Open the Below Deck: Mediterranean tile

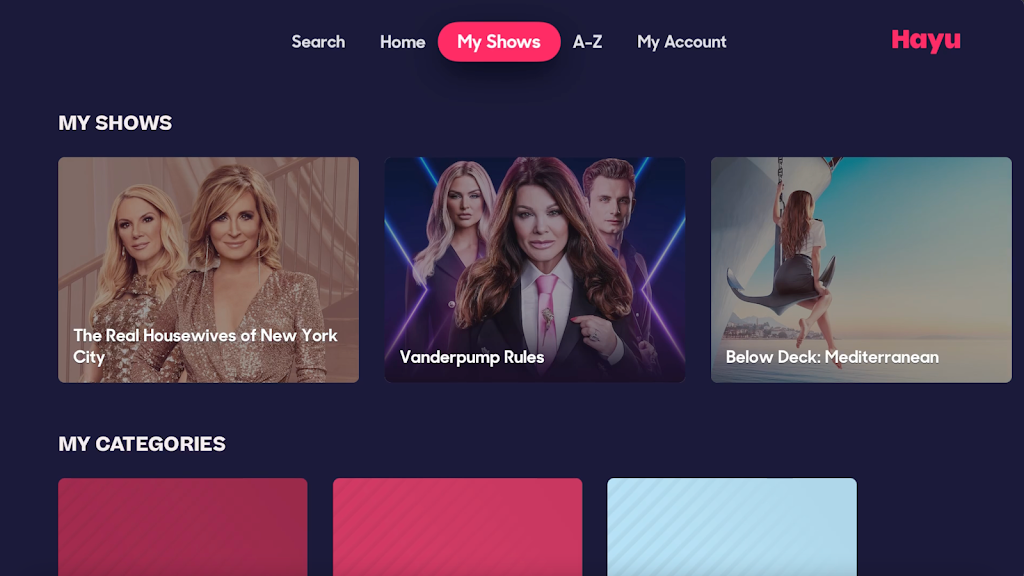pos(861,270)
